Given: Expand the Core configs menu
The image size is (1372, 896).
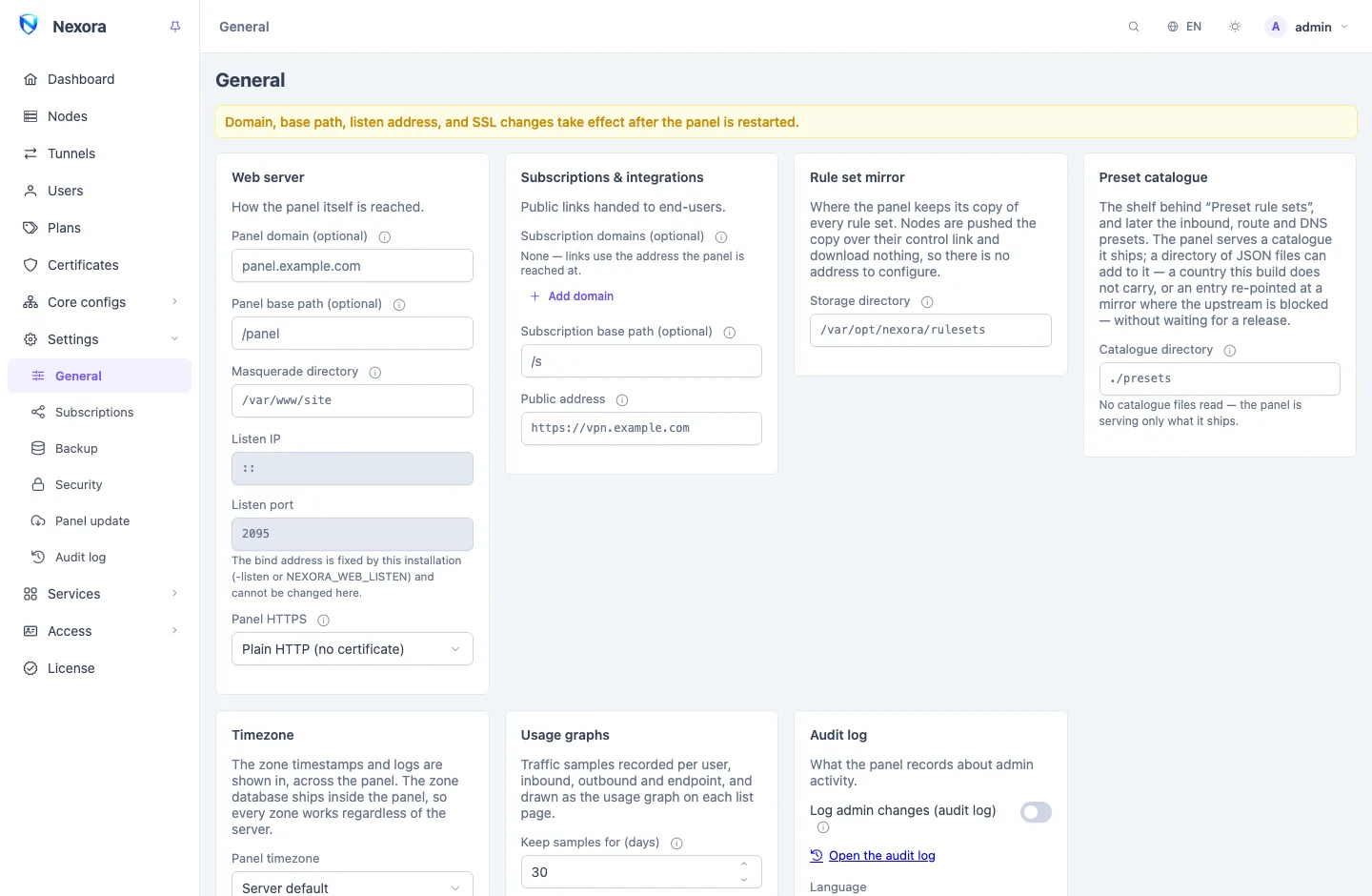Looking at the screenshot, I should pyautogui.click(x=100, y=302).
